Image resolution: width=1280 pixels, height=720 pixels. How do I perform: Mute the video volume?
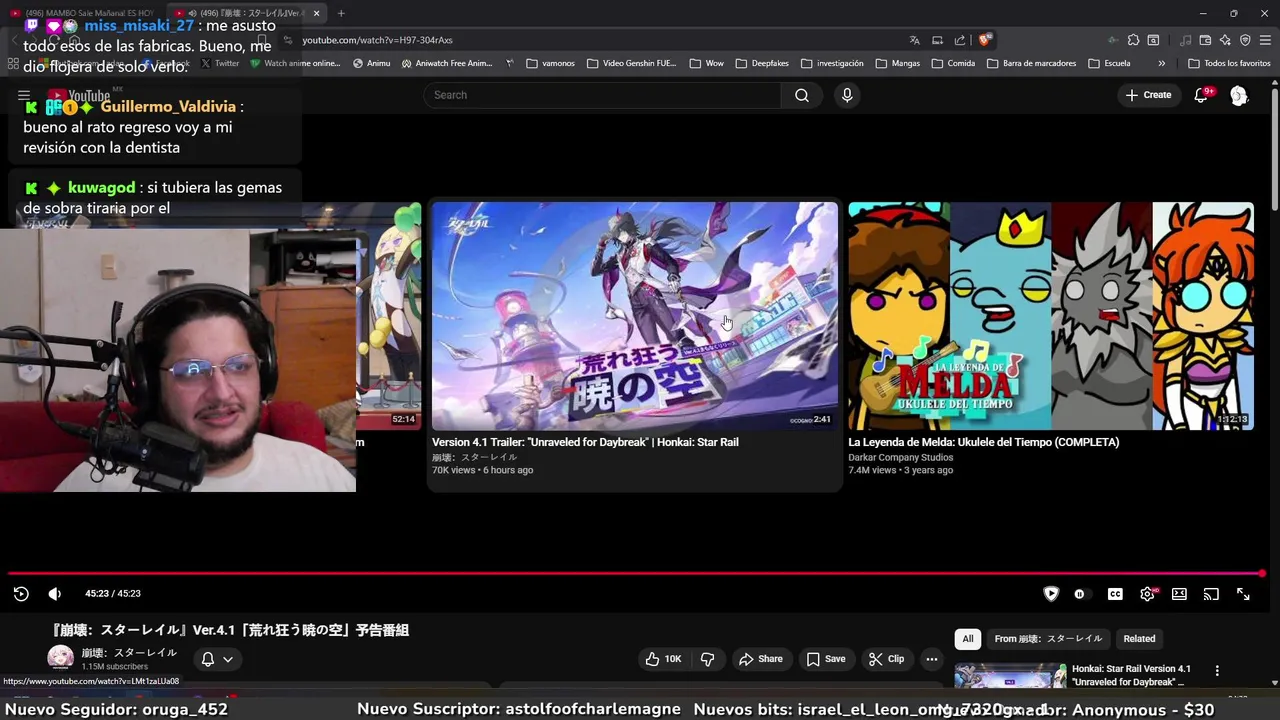[55, 594]
